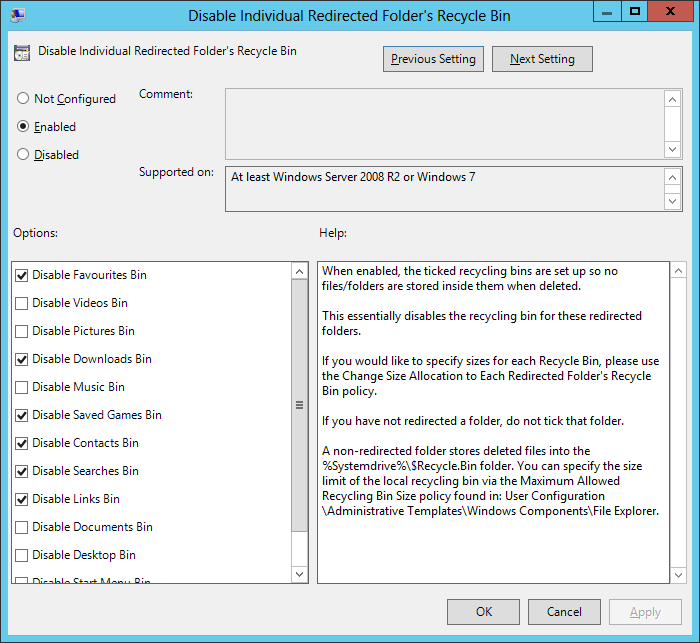Click Options list scroll down arrow
The width and height of the screenshot is (700, 643).
300,574
